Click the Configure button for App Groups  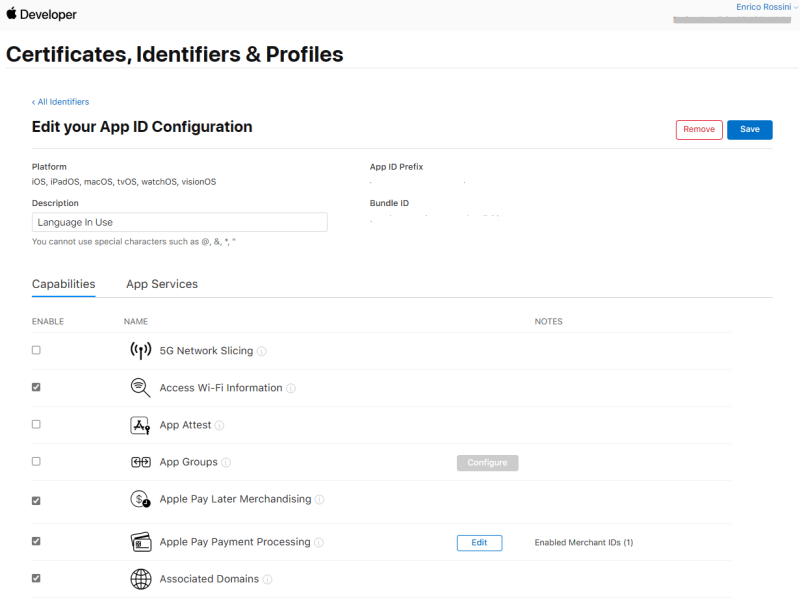pyautogui.click(x=487, y=463)
